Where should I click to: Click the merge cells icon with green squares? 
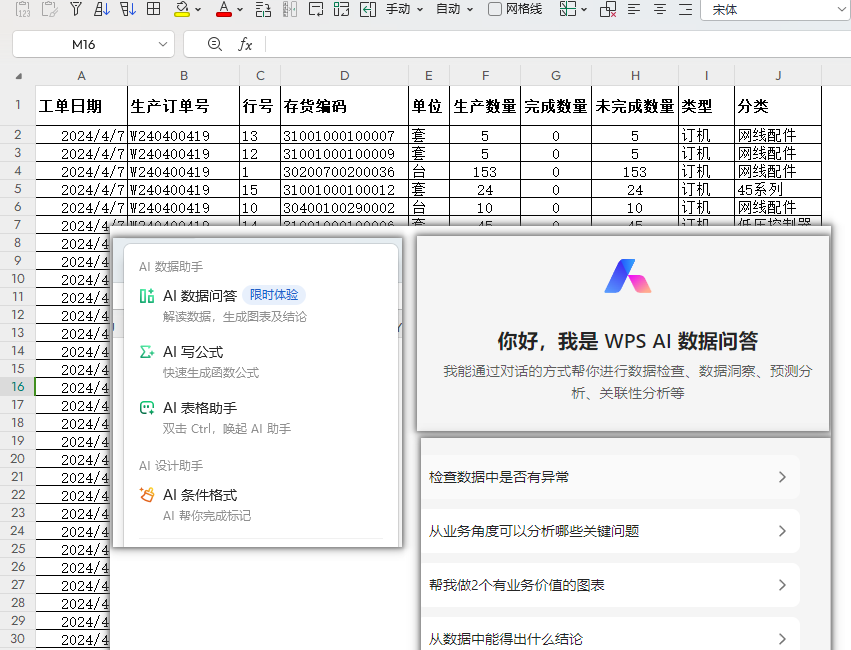[341, 9]
